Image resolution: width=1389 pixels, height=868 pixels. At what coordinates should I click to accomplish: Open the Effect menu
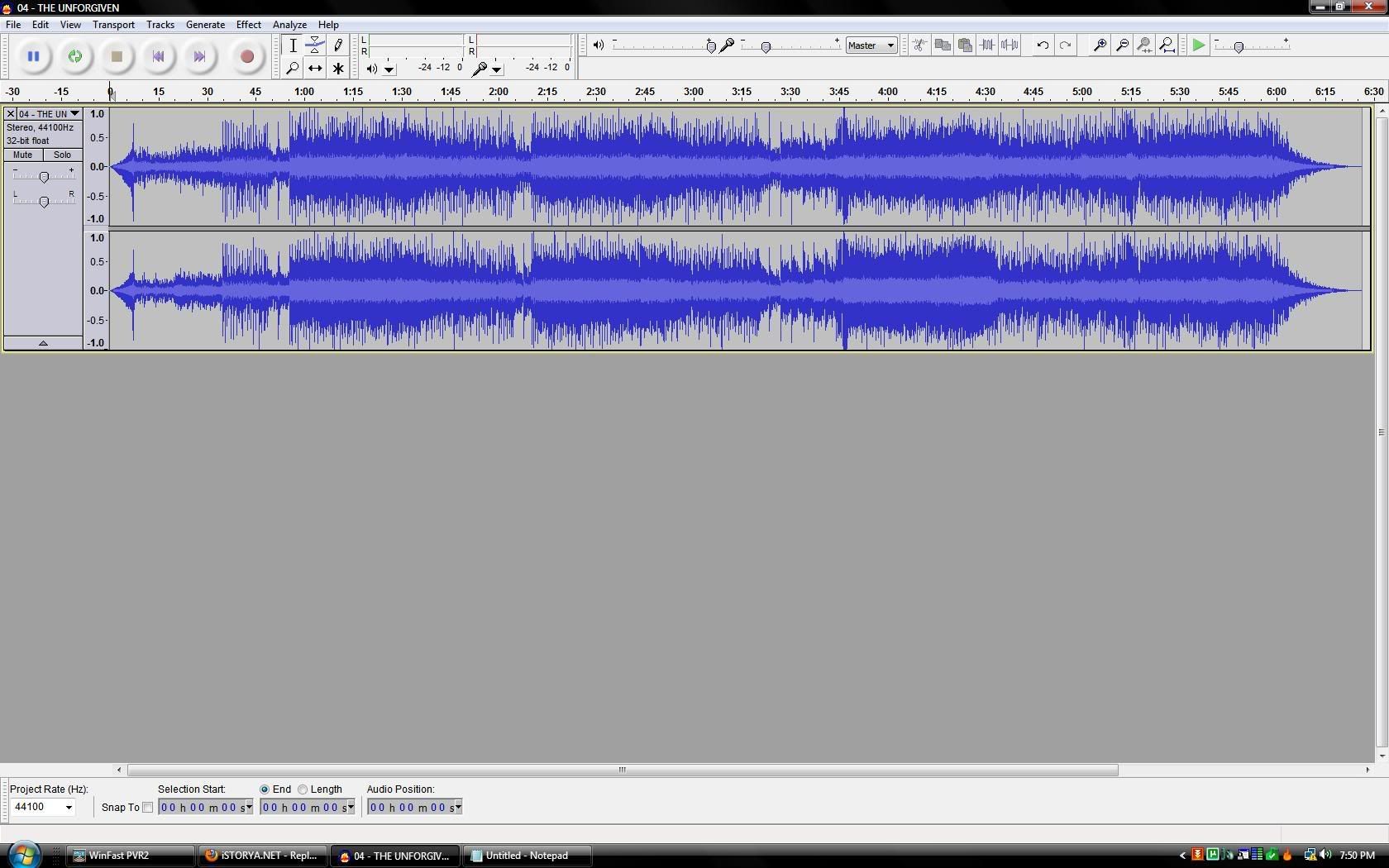[248, 25]
